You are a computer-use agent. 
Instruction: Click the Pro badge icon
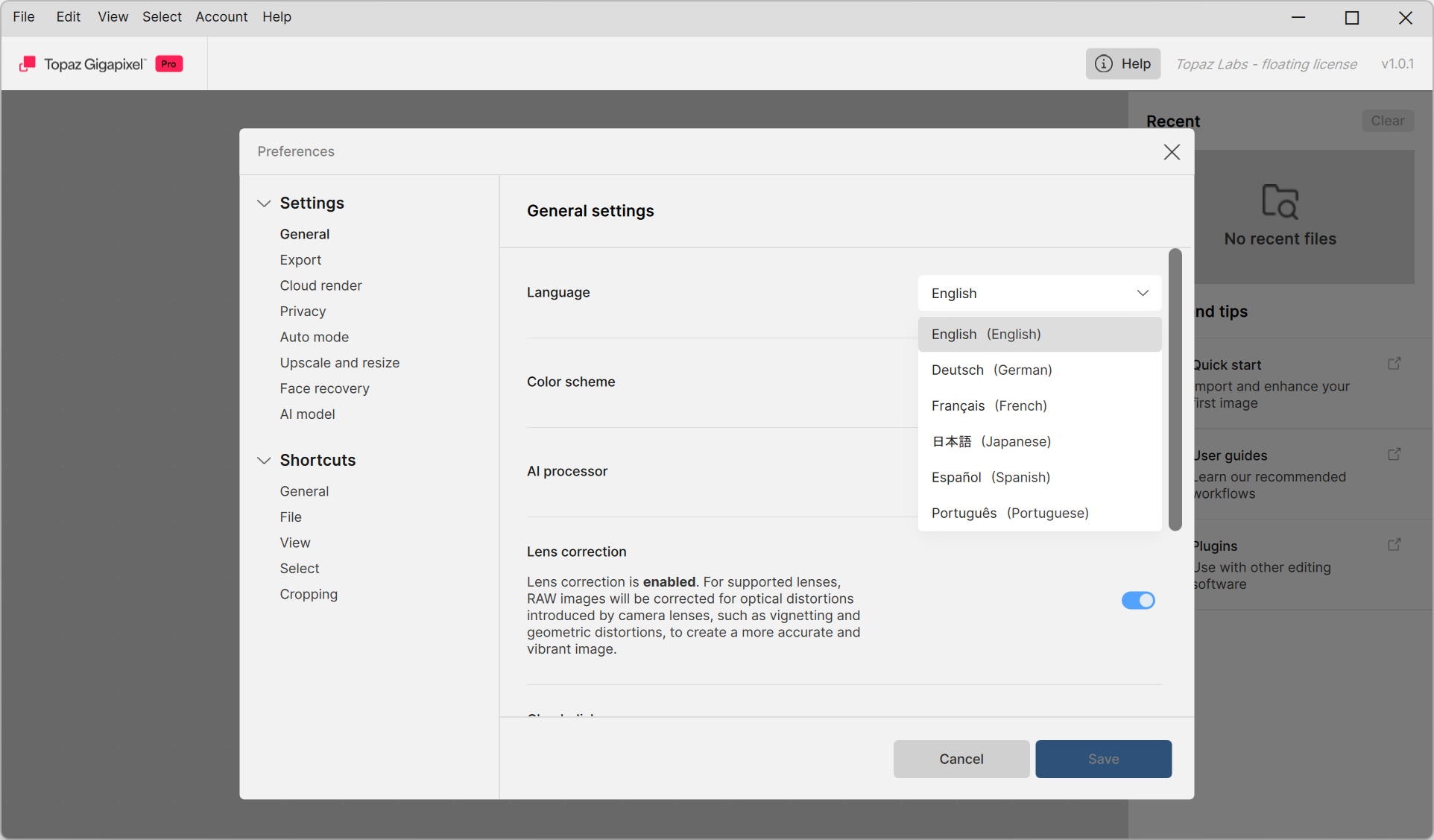pyautogui.click(x=169, y=64)
